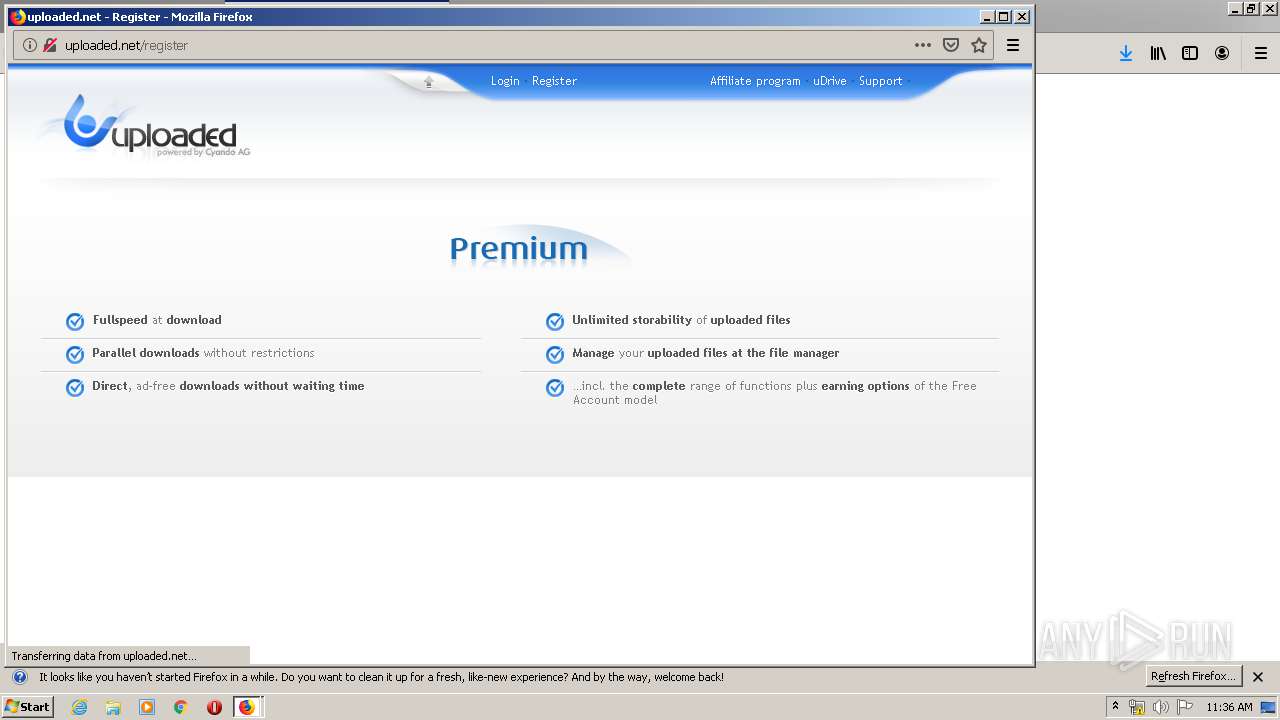Launch Opera from taskbar
The height and width of the screenshot is (720, 1280).
tap(214, 707)
